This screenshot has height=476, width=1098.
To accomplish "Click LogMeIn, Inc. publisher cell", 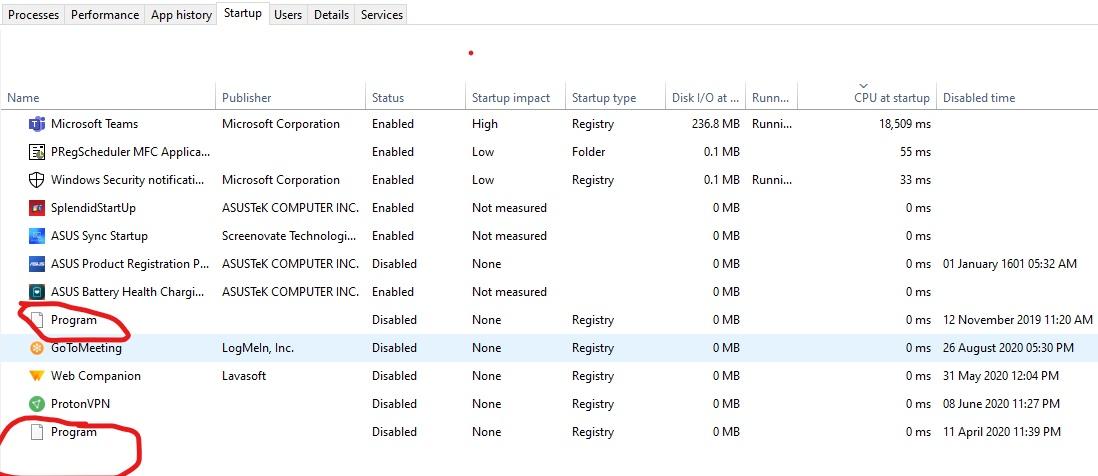I will click(x=258, y=348).
